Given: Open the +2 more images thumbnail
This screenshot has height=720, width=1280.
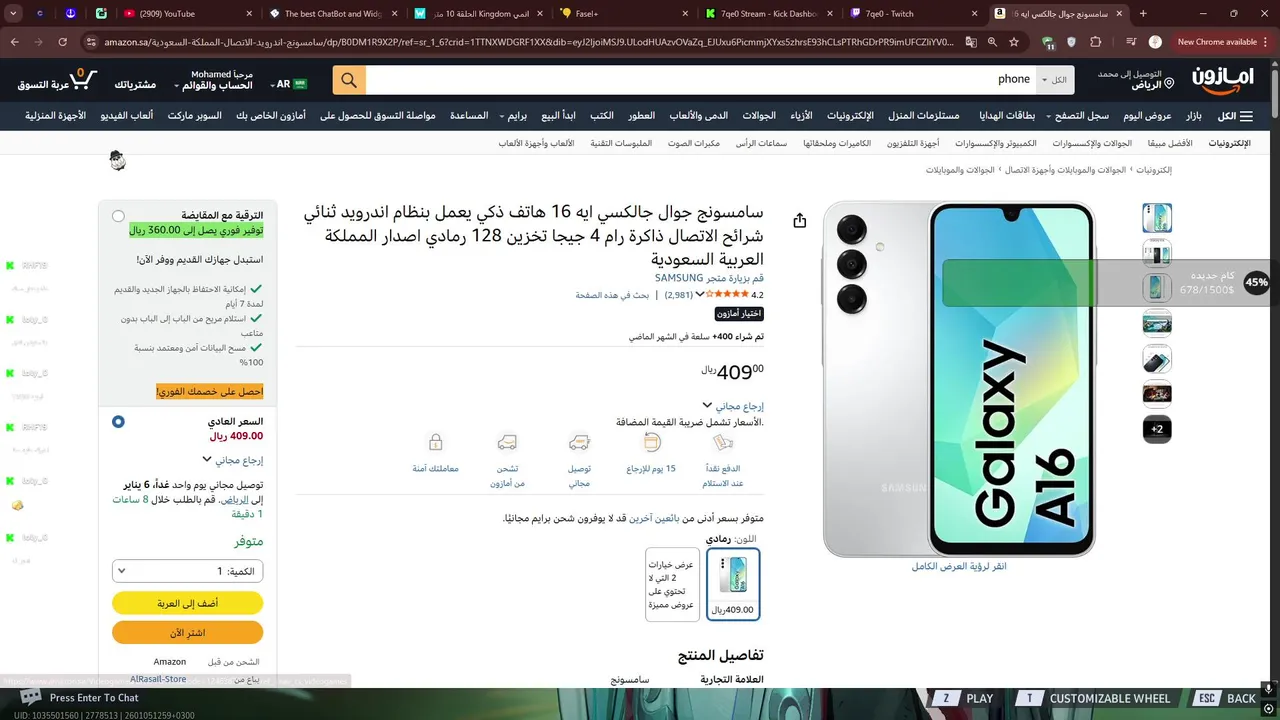Looking at the screenshot, I should pos(1157,429).
